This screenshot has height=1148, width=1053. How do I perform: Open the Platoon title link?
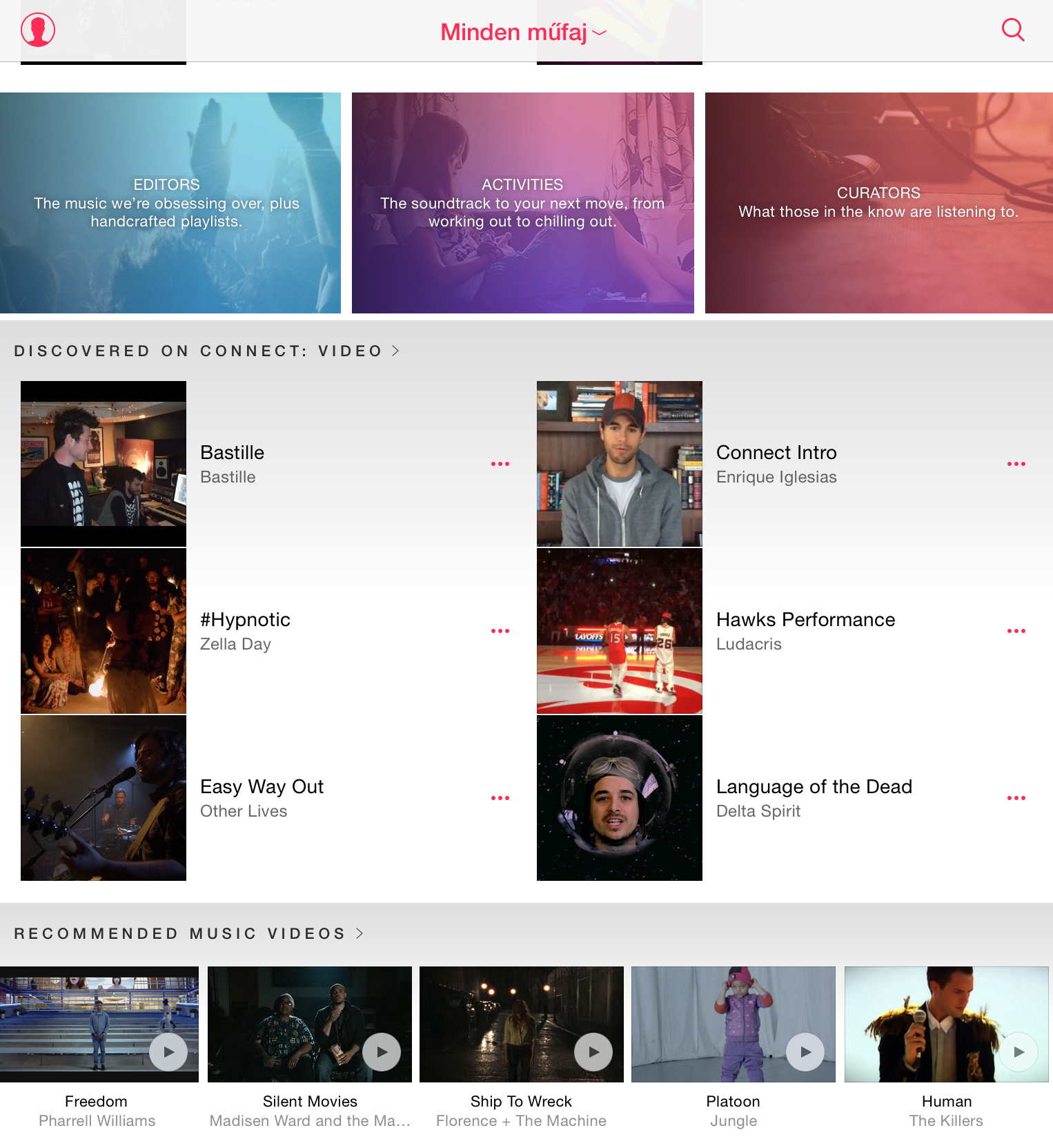[x=733, y=1102]
